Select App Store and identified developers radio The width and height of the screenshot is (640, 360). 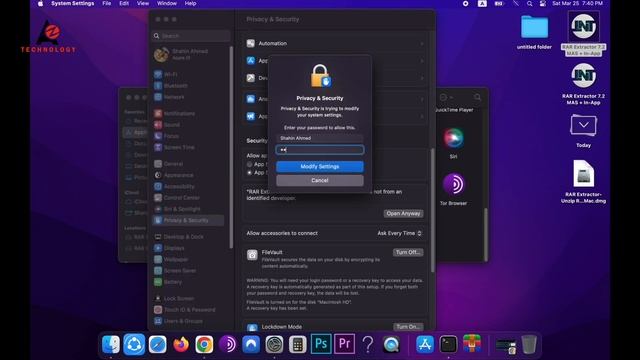[249, 173]
